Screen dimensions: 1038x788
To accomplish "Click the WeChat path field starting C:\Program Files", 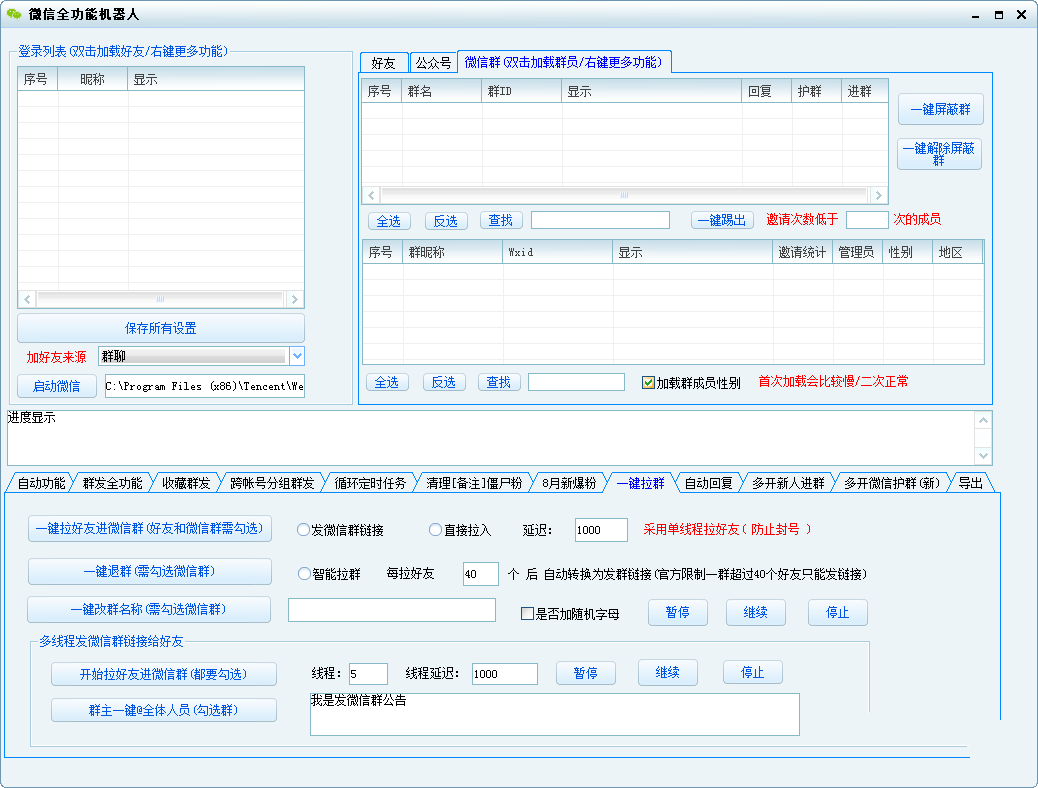I will 205,386.
